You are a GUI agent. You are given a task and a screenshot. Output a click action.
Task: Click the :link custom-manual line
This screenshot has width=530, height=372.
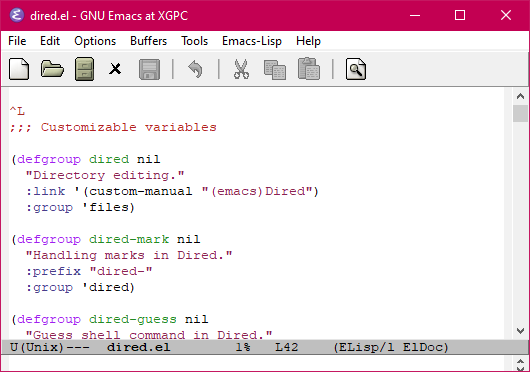click(x=172, y=191)
